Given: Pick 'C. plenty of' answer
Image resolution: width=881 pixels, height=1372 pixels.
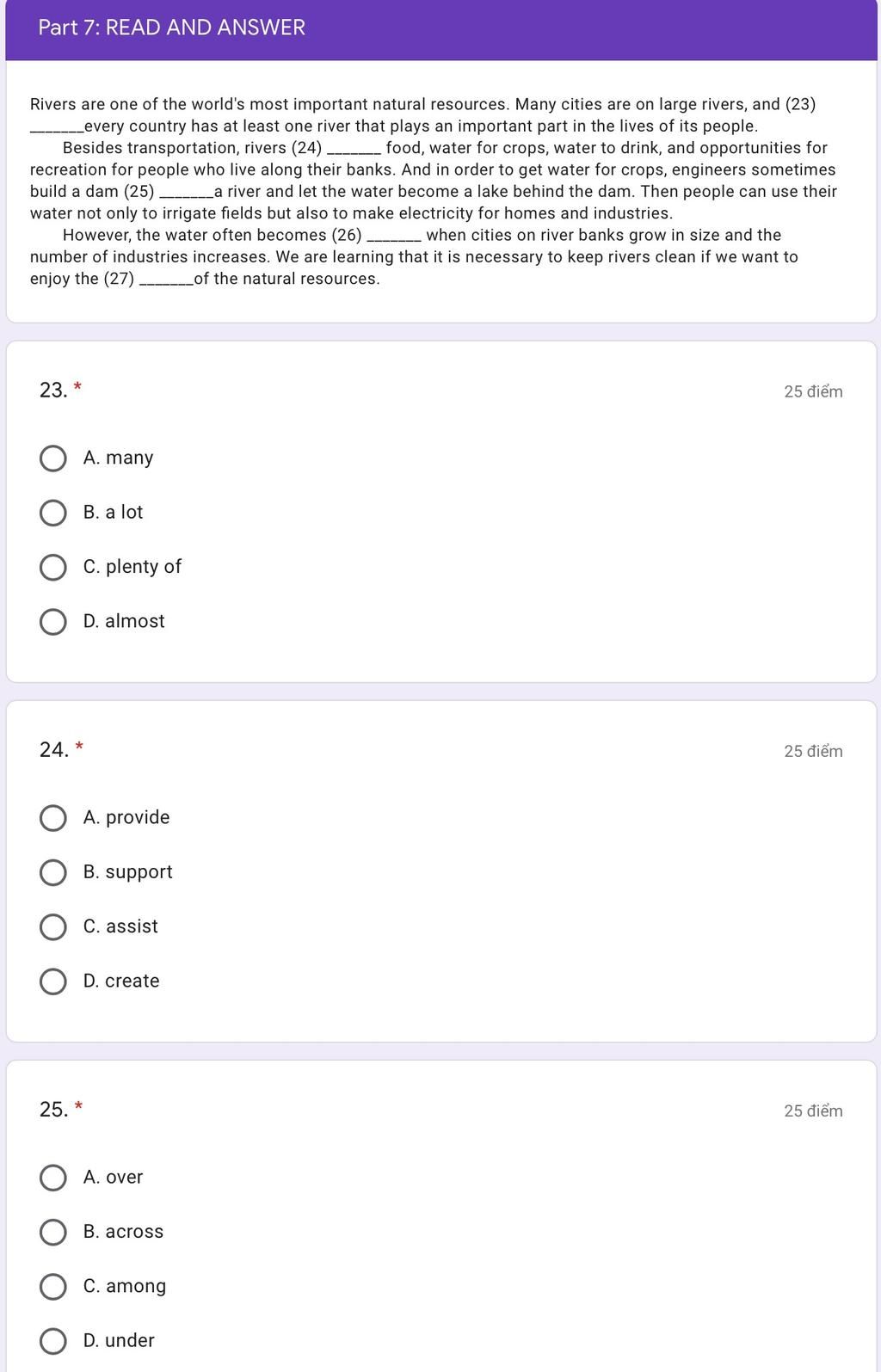Looking at the screenshot, I should tap(53, 568).
